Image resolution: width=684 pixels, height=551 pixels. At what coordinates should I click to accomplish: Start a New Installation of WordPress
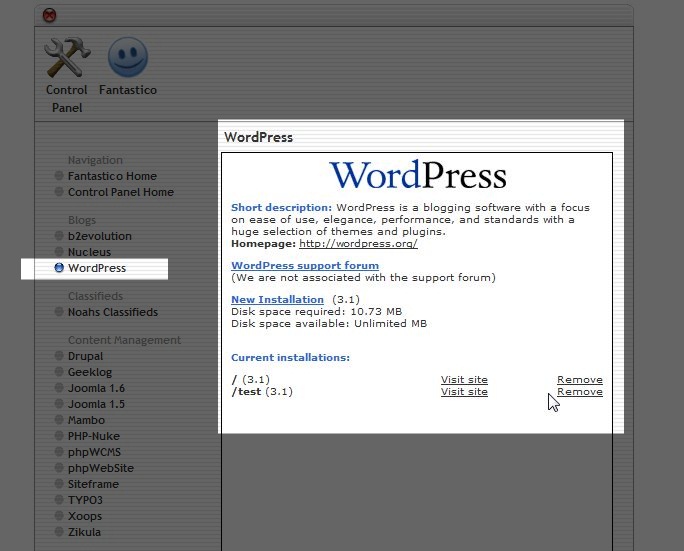[x=277, y=300]
